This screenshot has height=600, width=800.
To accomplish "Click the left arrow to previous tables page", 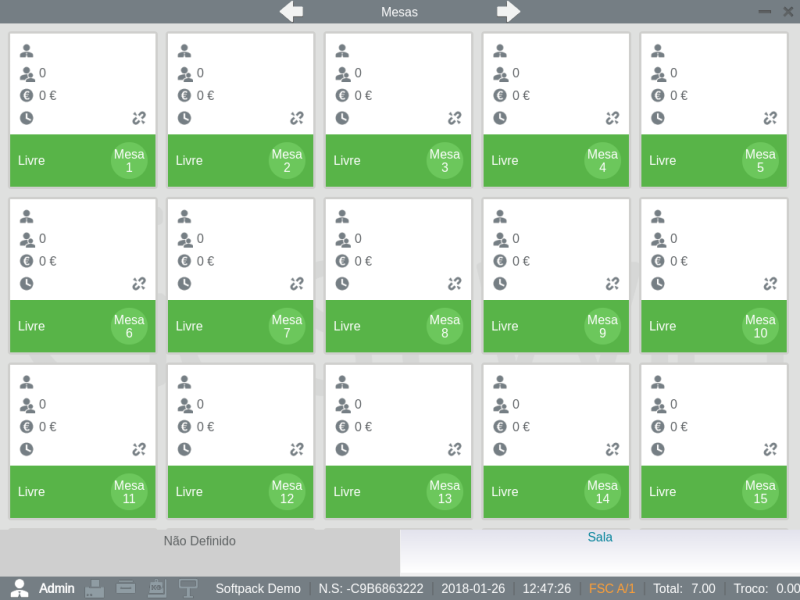I will pyautogui.click(x=291, y=11).
